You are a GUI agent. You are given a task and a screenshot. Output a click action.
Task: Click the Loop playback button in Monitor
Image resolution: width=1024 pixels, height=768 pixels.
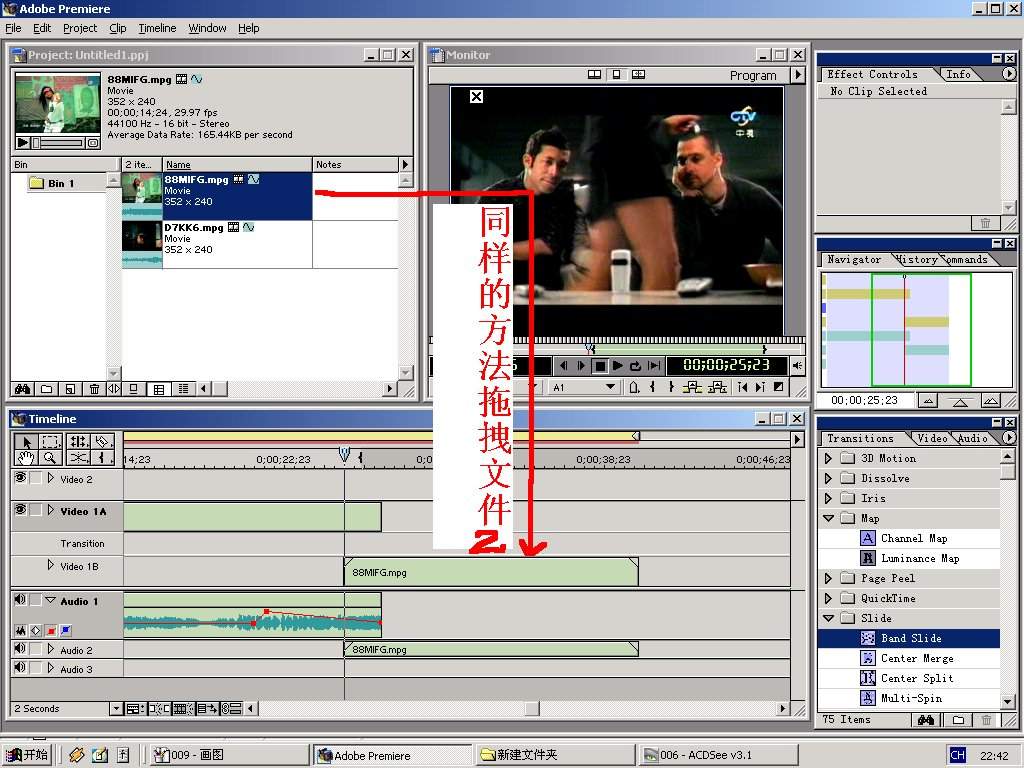pyautogui.click(x=635, y=366)
